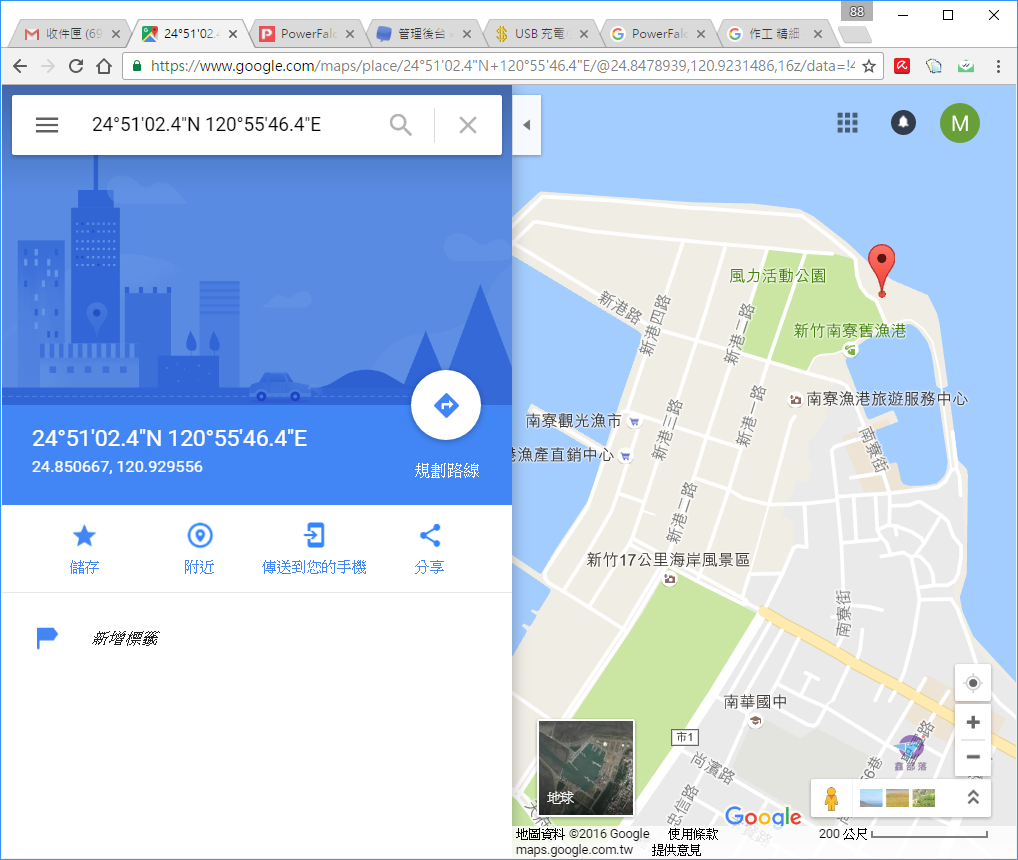Bookmark this page with star
1018x860 pixels.
(869, 66)
